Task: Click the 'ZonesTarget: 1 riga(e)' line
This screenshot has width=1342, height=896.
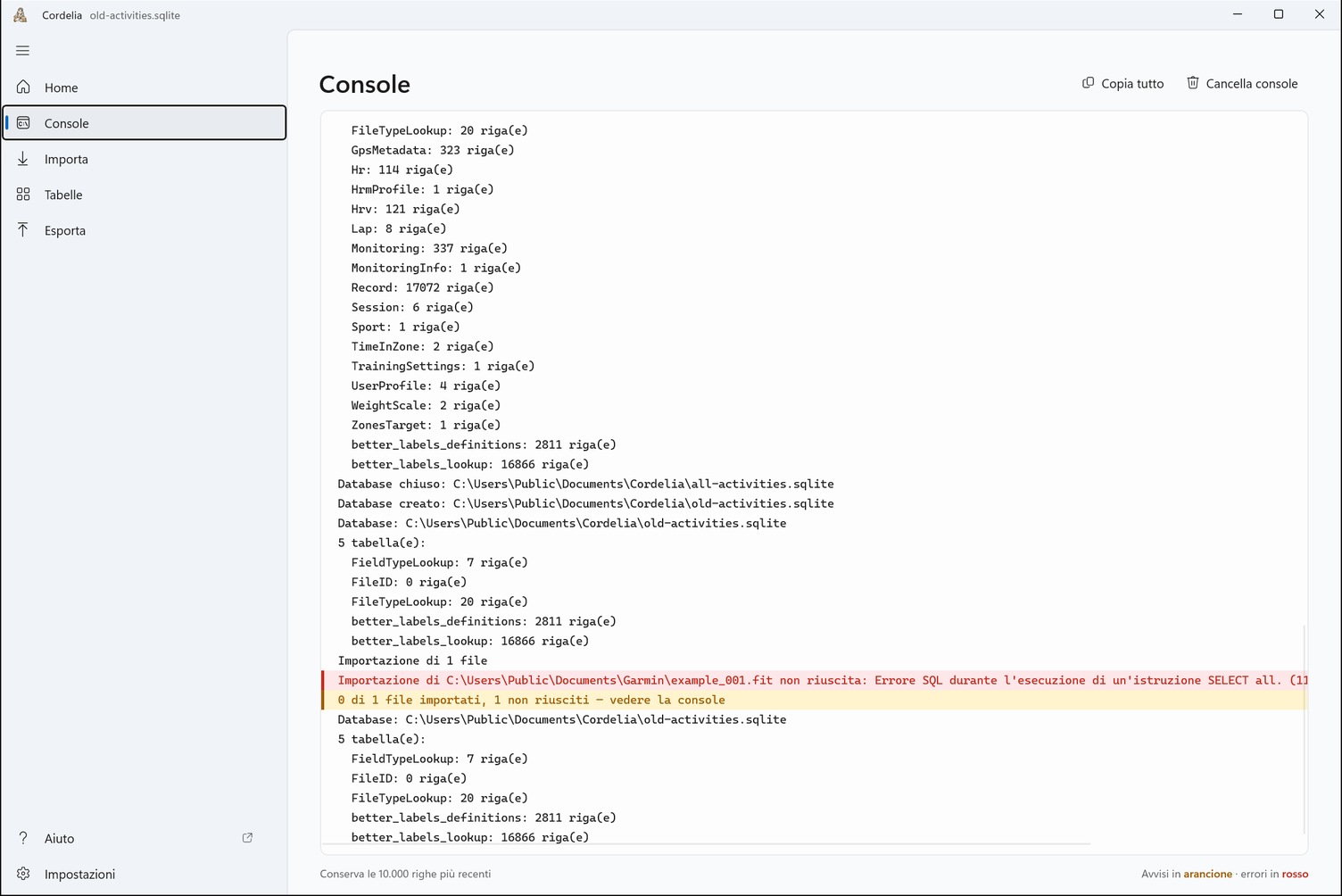Action: point(426,425)
